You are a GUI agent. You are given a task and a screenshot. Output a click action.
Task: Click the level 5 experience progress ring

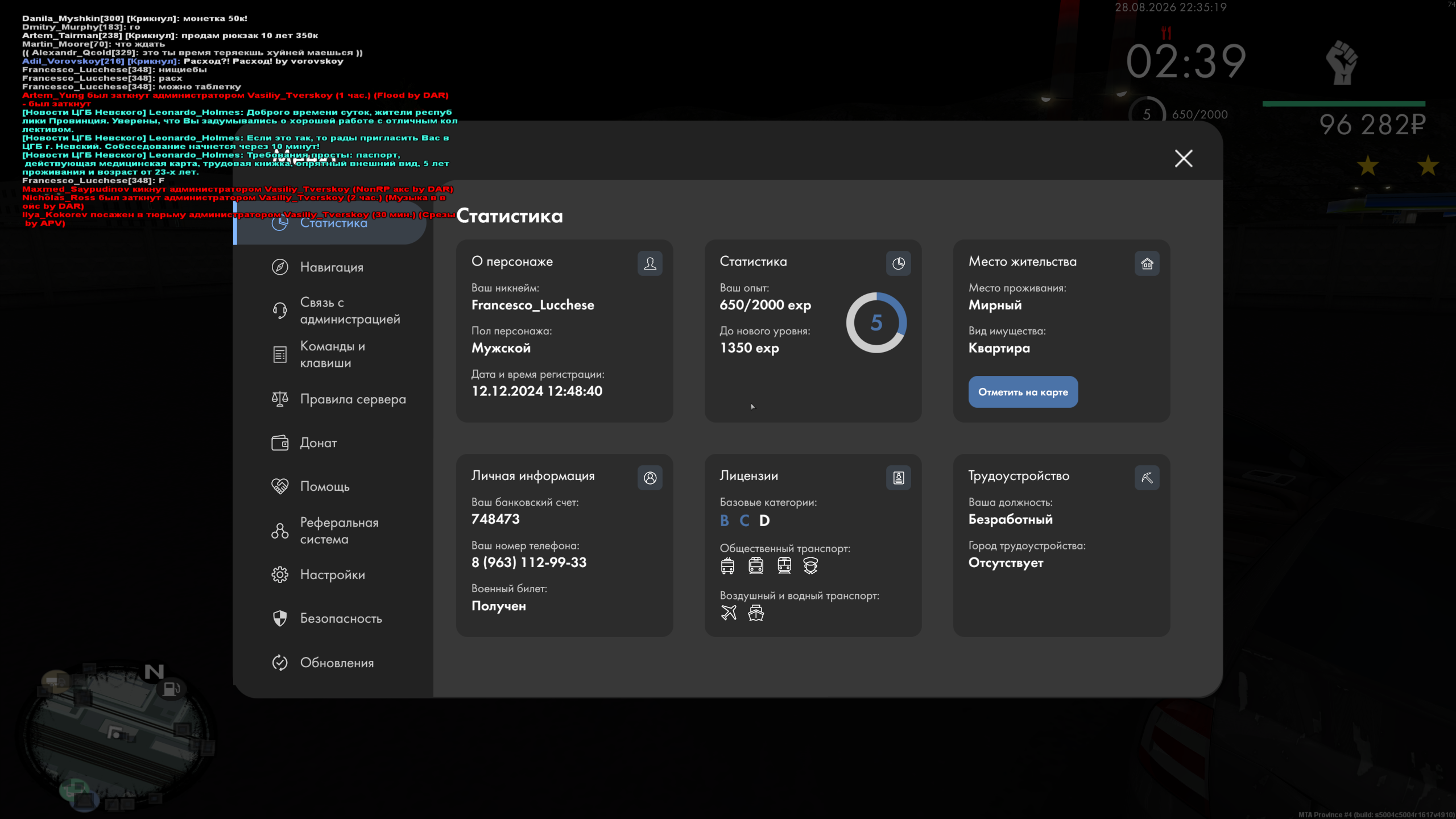876,322
